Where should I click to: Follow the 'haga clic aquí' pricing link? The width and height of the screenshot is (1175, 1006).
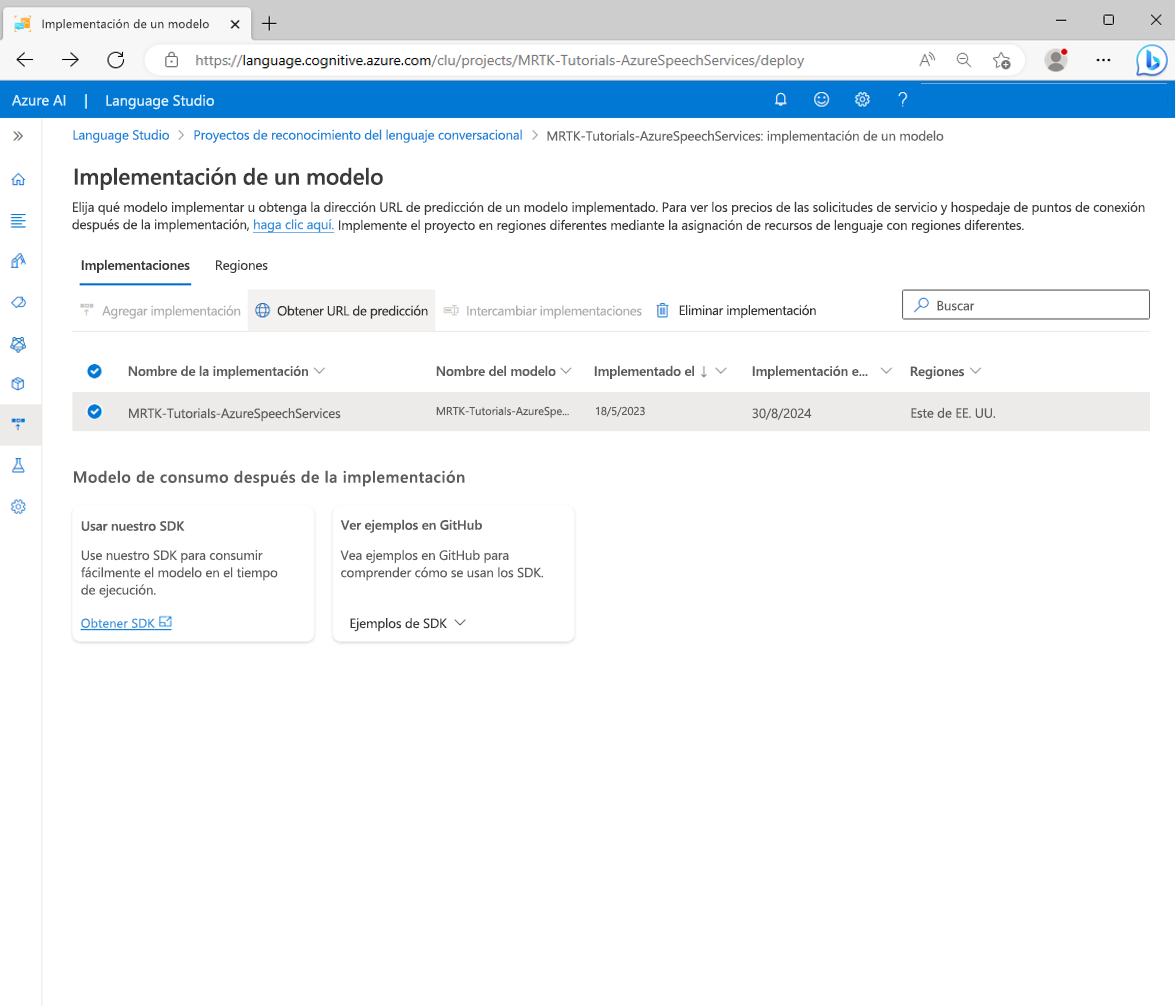pyautogui.click(x=294, y=225)
